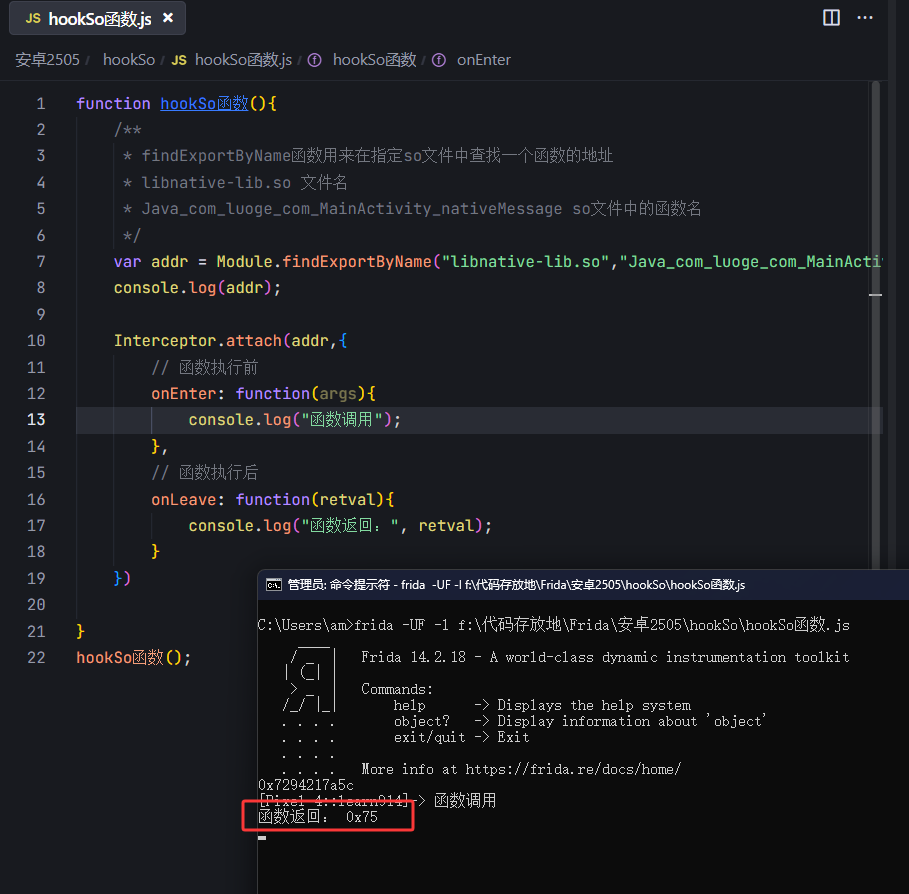Viewport: 909px width, 894px height.
Task: Click the https://frida.re/docs/home/ URL in terminal
Action: (573, 769)
